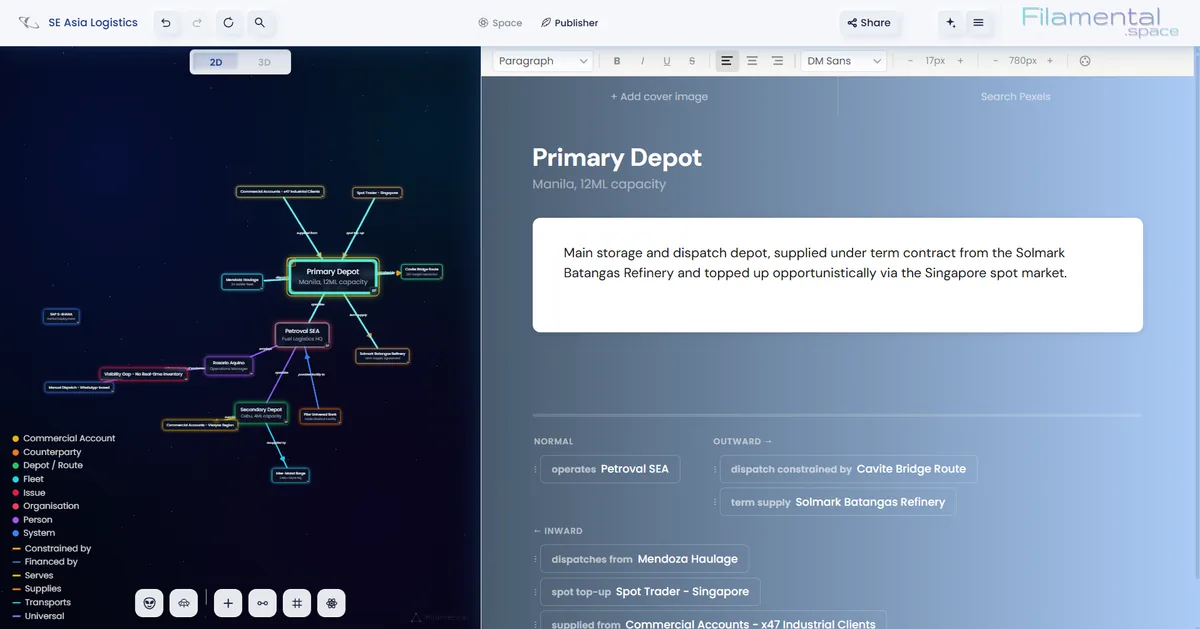Screen dimensions: 1200x629
Task: Apply strikethrough formatting
Action: pyautogui.click(x=692, y=61)
